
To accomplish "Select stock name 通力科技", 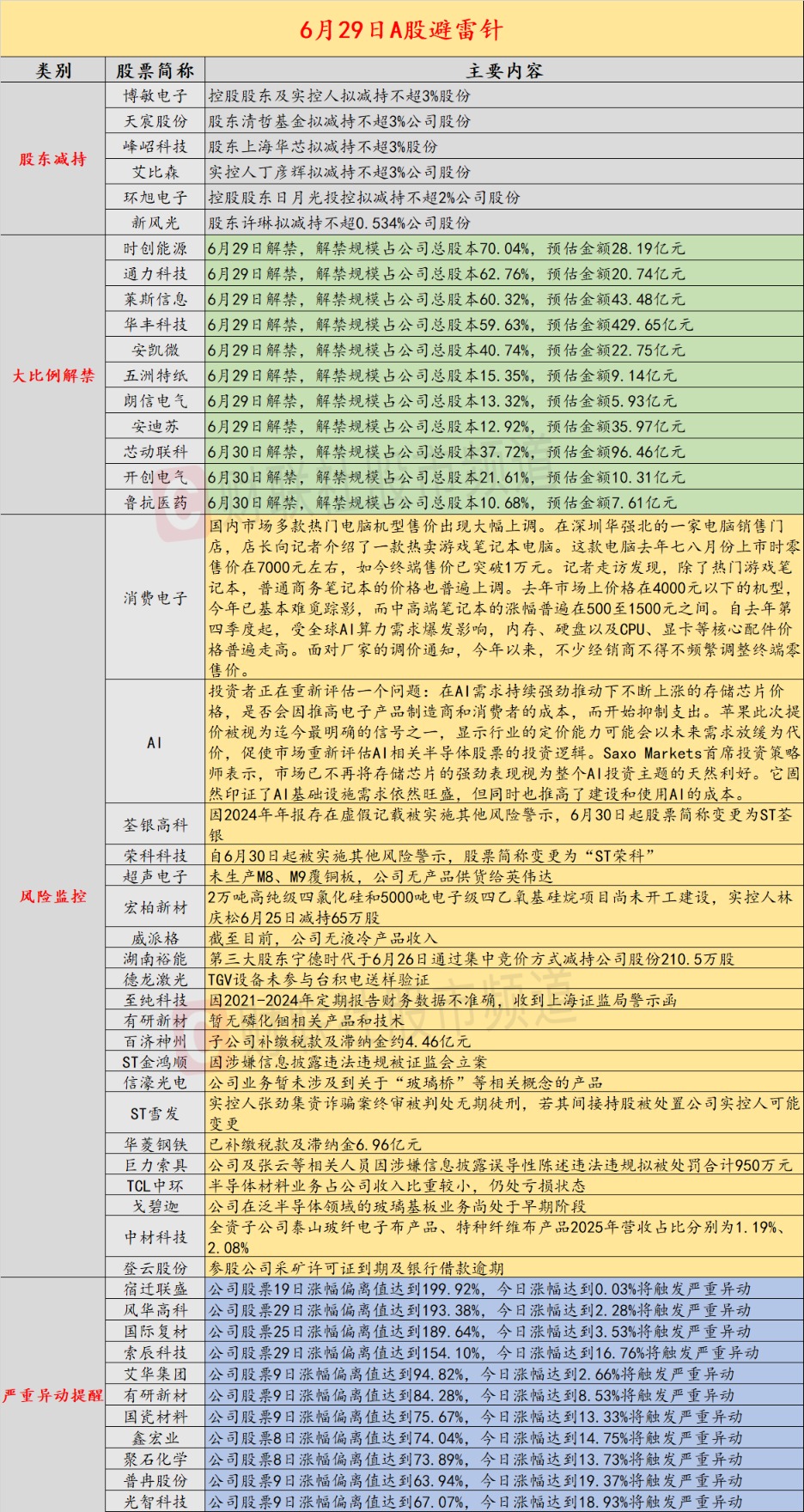I will tap(155, 274).
